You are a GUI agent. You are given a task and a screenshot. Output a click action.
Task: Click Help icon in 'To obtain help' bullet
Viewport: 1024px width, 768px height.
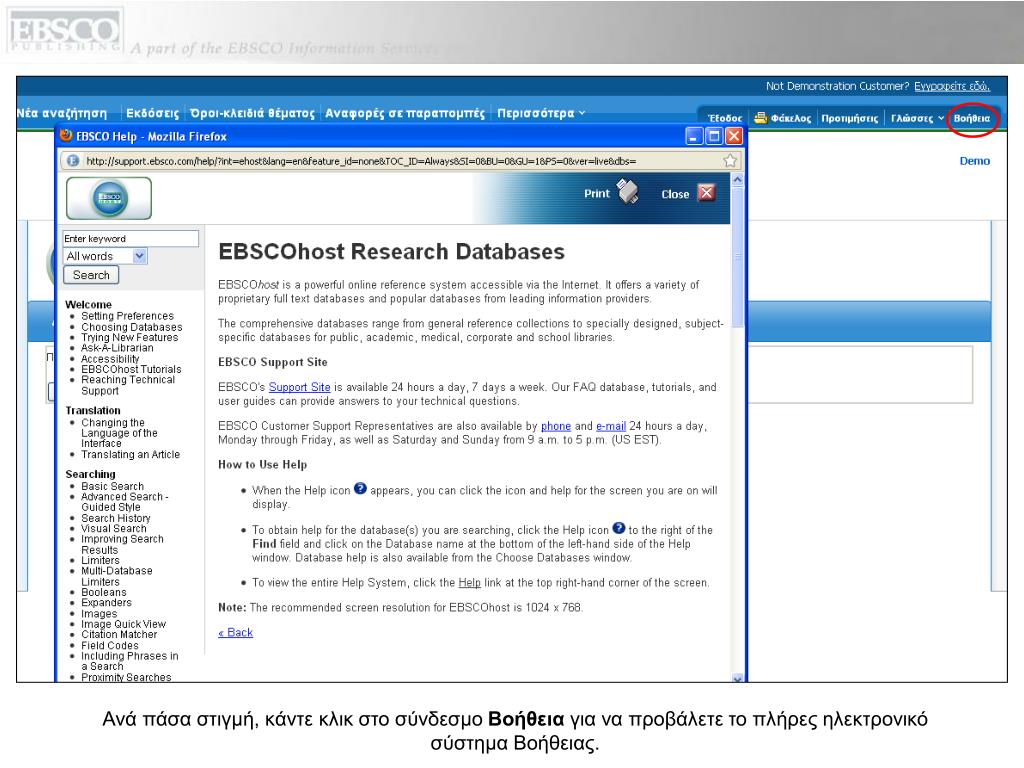pyautogui.click(x=618, y=528)
